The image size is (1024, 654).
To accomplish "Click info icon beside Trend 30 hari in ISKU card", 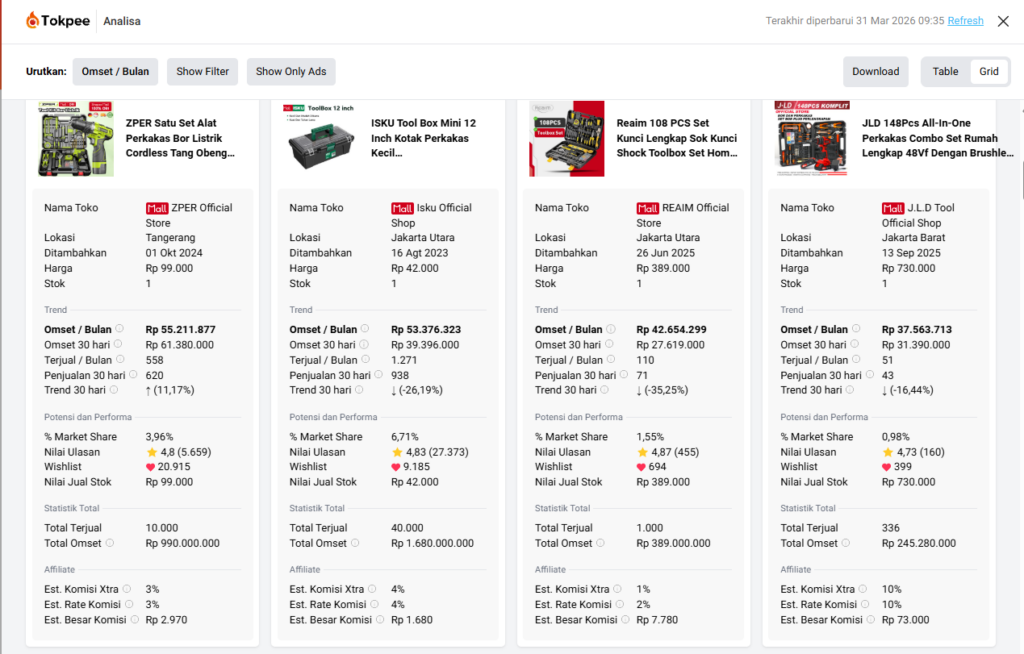I will [x=359, y=389].
